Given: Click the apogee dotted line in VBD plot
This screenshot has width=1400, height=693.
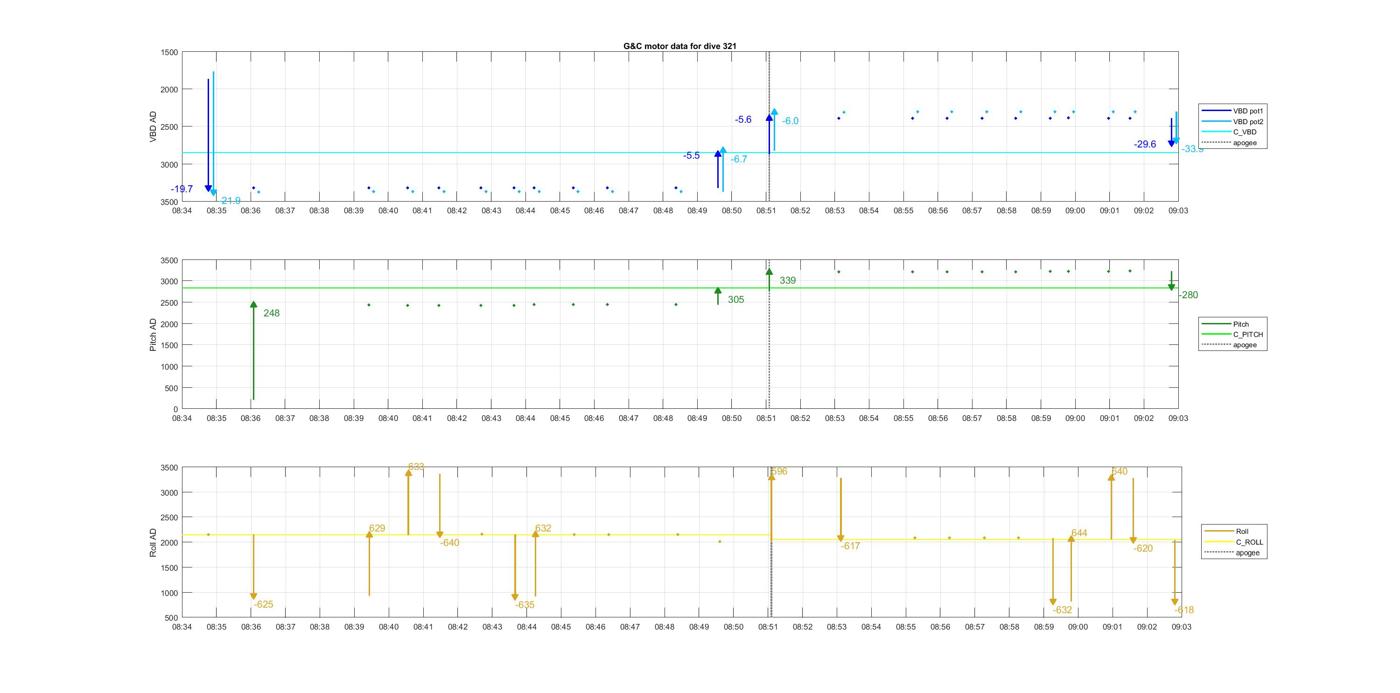Looking at the screenshot, I should click(769, 127).
